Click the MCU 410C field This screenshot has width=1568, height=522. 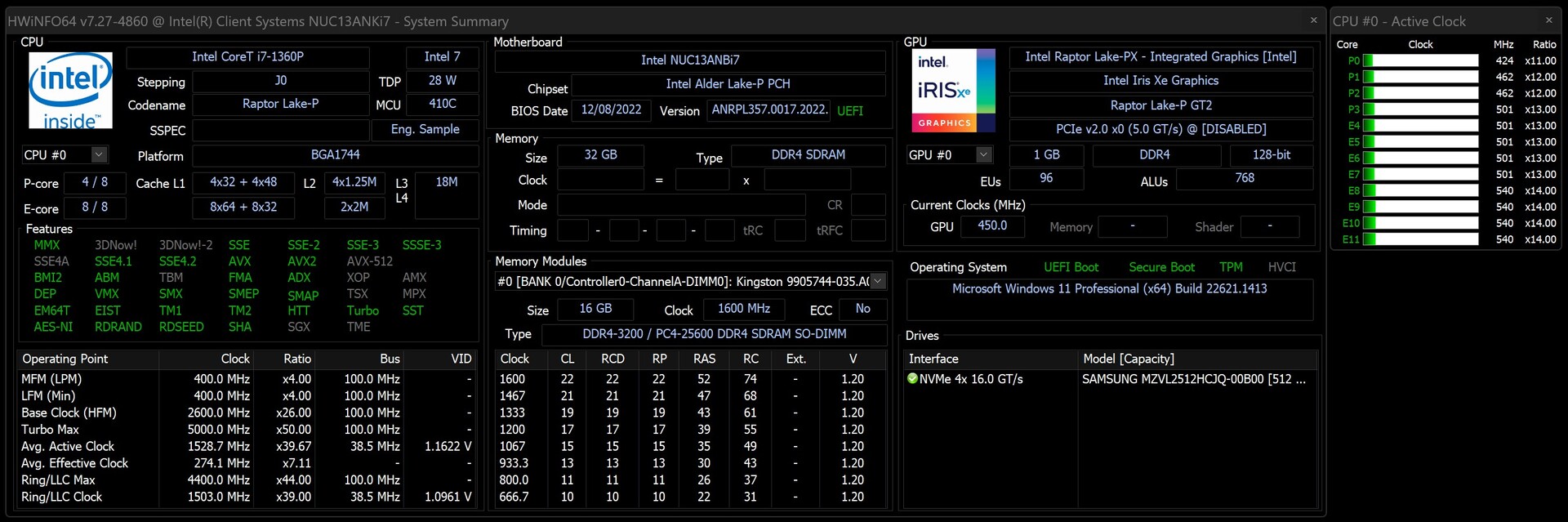(443, 105)
